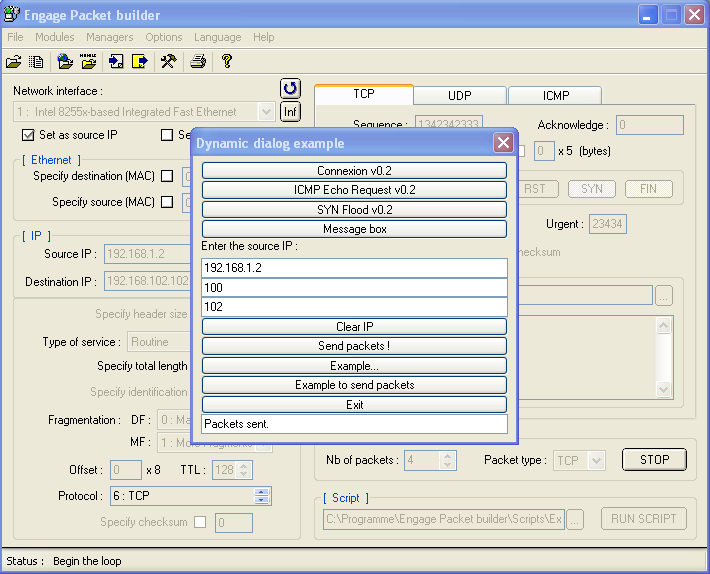Click the menu folder toolbar icon
This screenshot has height=574, width=710.
pos(89,61)
